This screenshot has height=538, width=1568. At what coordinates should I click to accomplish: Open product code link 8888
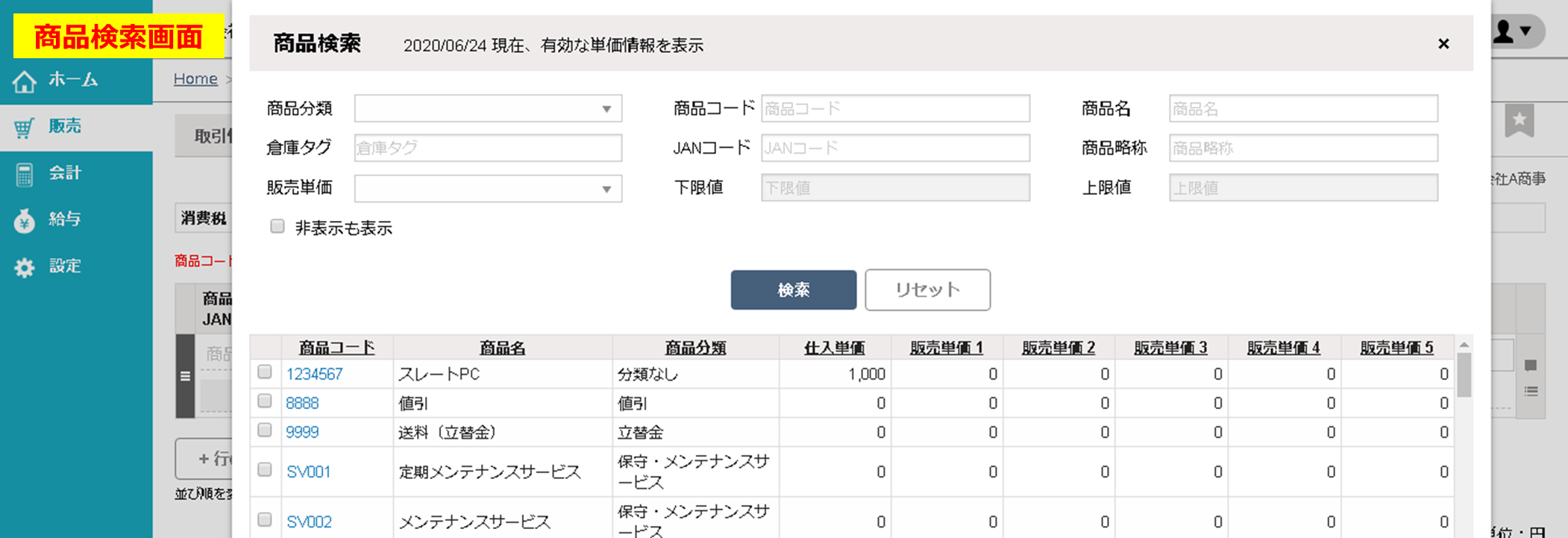[302, 404]
